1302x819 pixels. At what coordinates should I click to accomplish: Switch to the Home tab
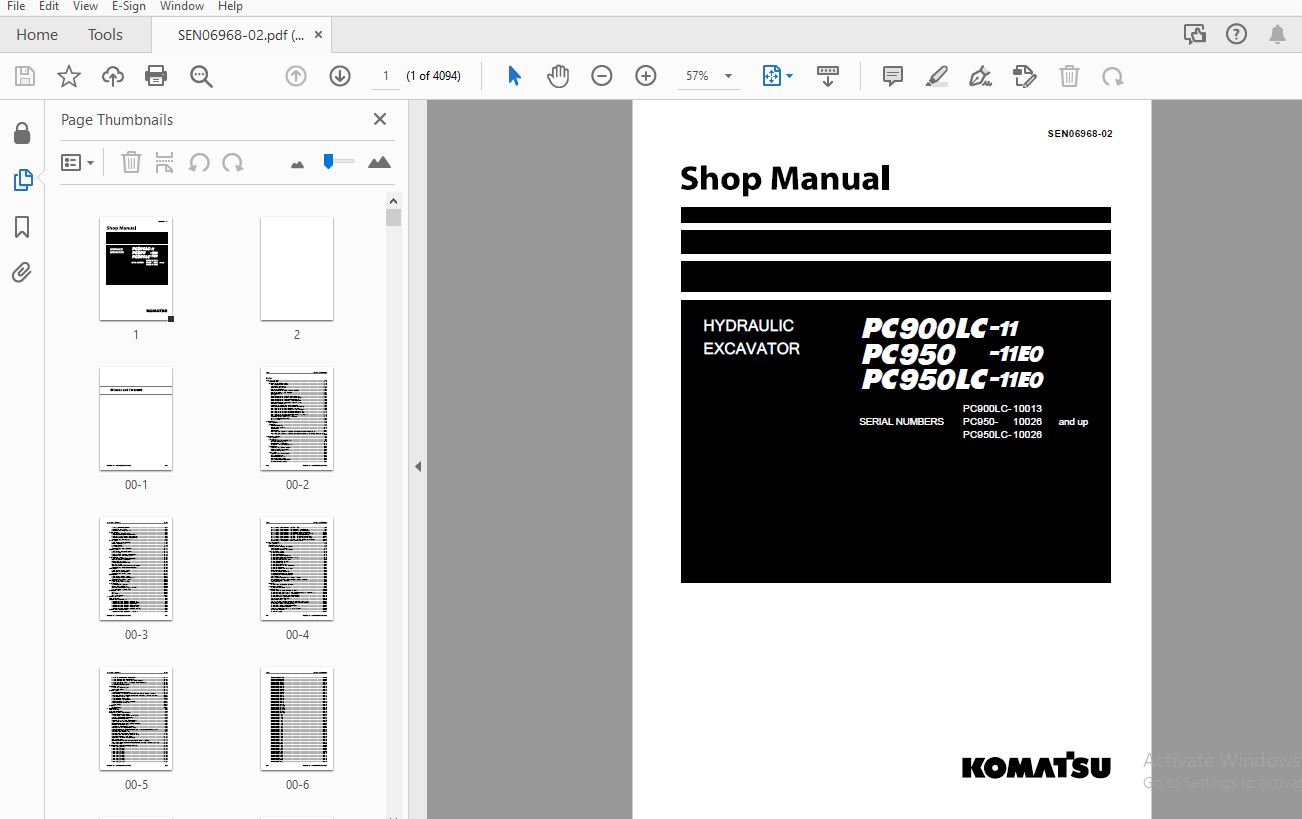pos(37,34)
